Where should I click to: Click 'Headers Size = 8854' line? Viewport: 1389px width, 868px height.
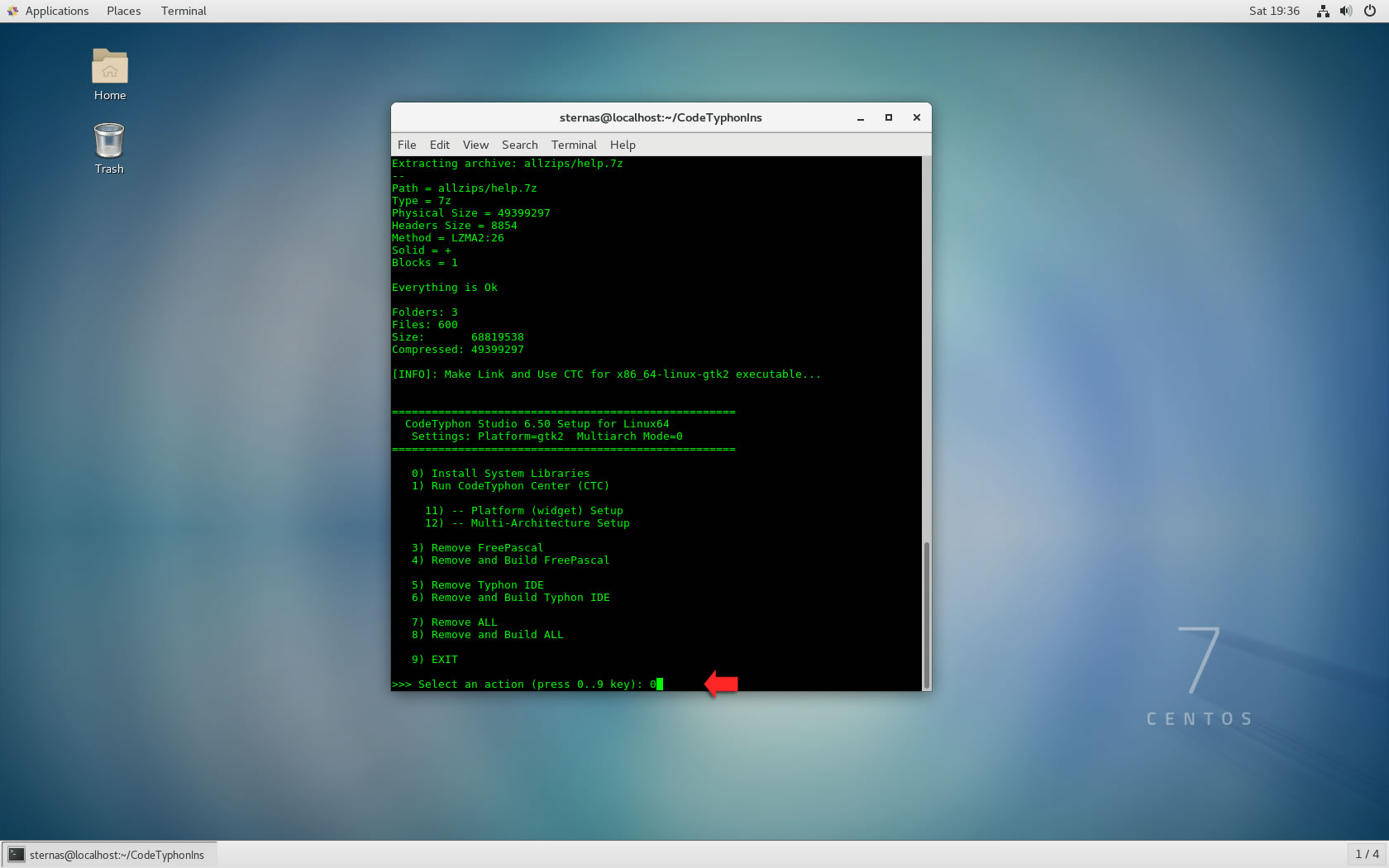coord(455,226)
